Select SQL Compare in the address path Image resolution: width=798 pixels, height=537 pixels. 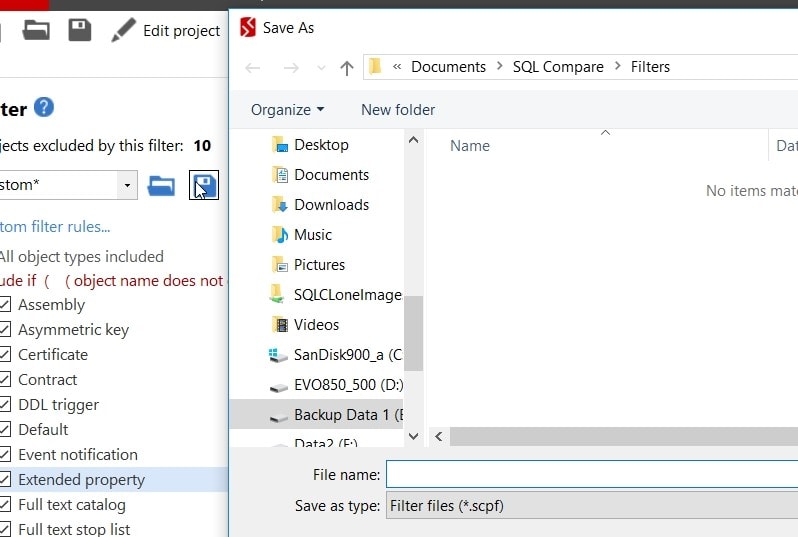tap(558, 67)
